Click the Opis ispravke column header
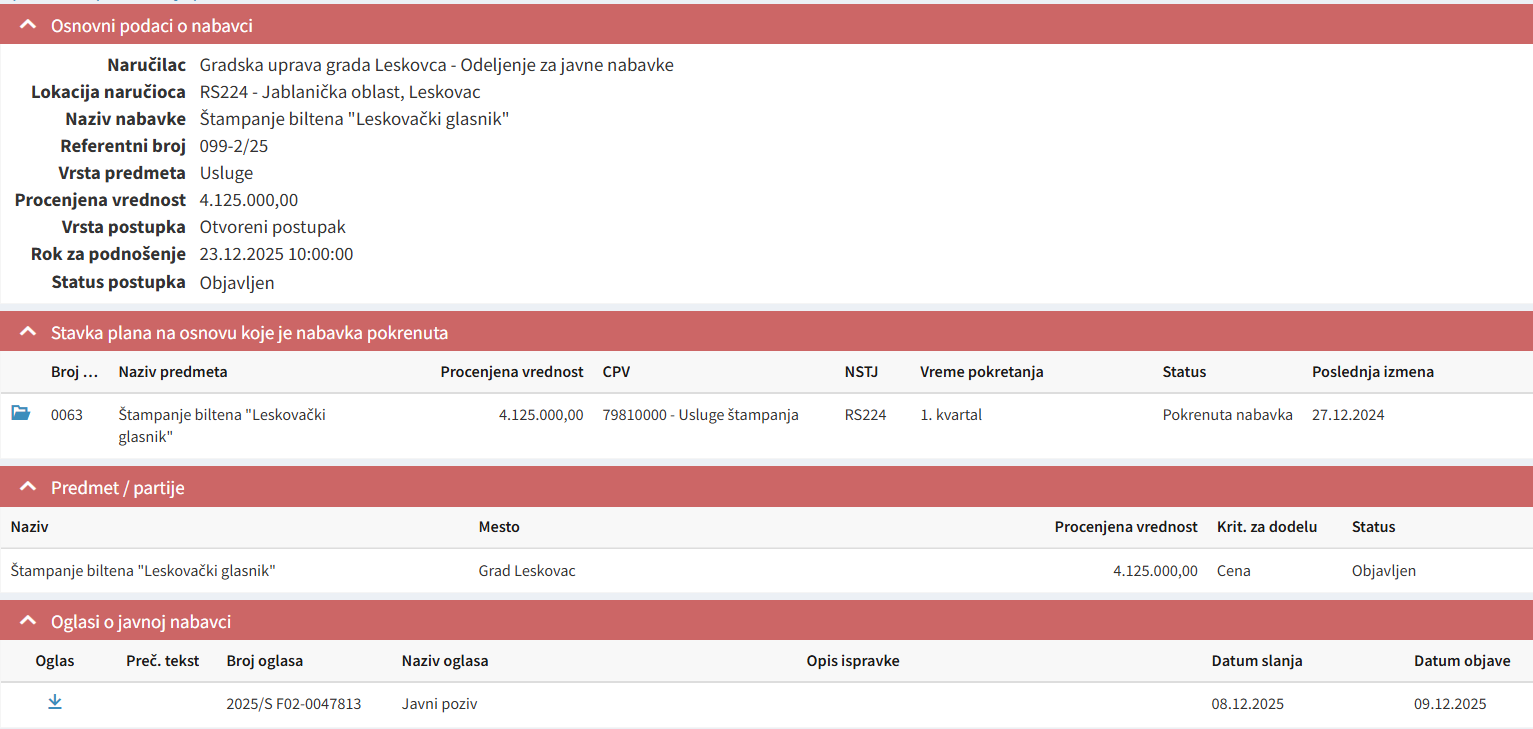 pos(852,661)
